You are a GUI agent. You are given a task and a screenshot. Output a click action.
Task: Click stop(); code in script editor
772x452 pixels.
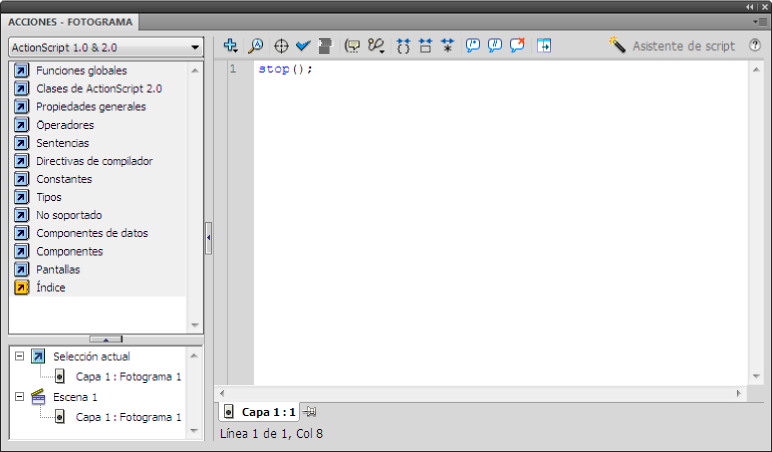pos(286,69)
